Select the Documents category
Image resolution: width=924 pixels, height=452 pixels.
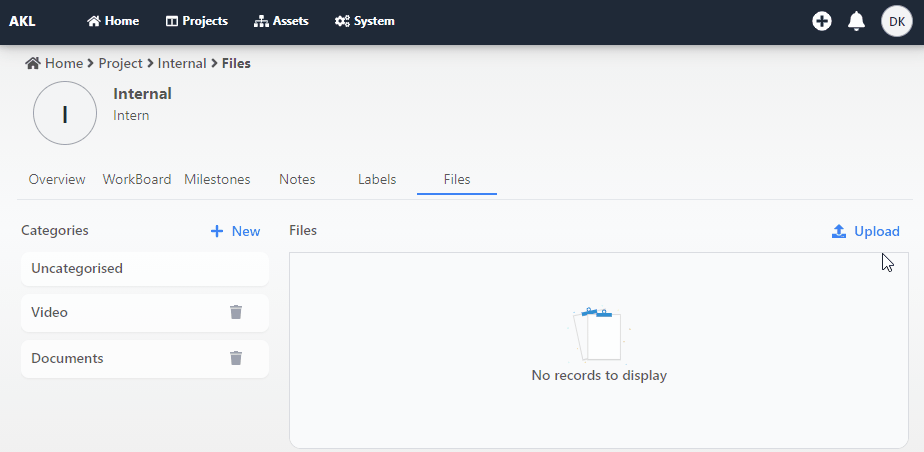(x=145, y=358)
